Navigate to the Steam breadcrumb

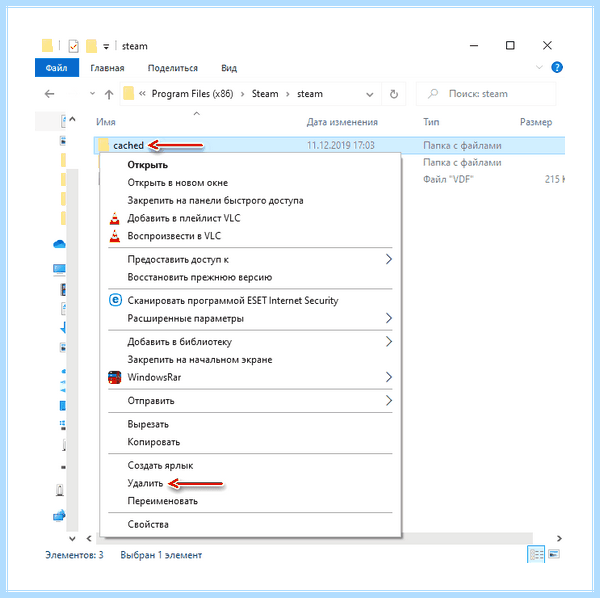[x=265, y=94]
